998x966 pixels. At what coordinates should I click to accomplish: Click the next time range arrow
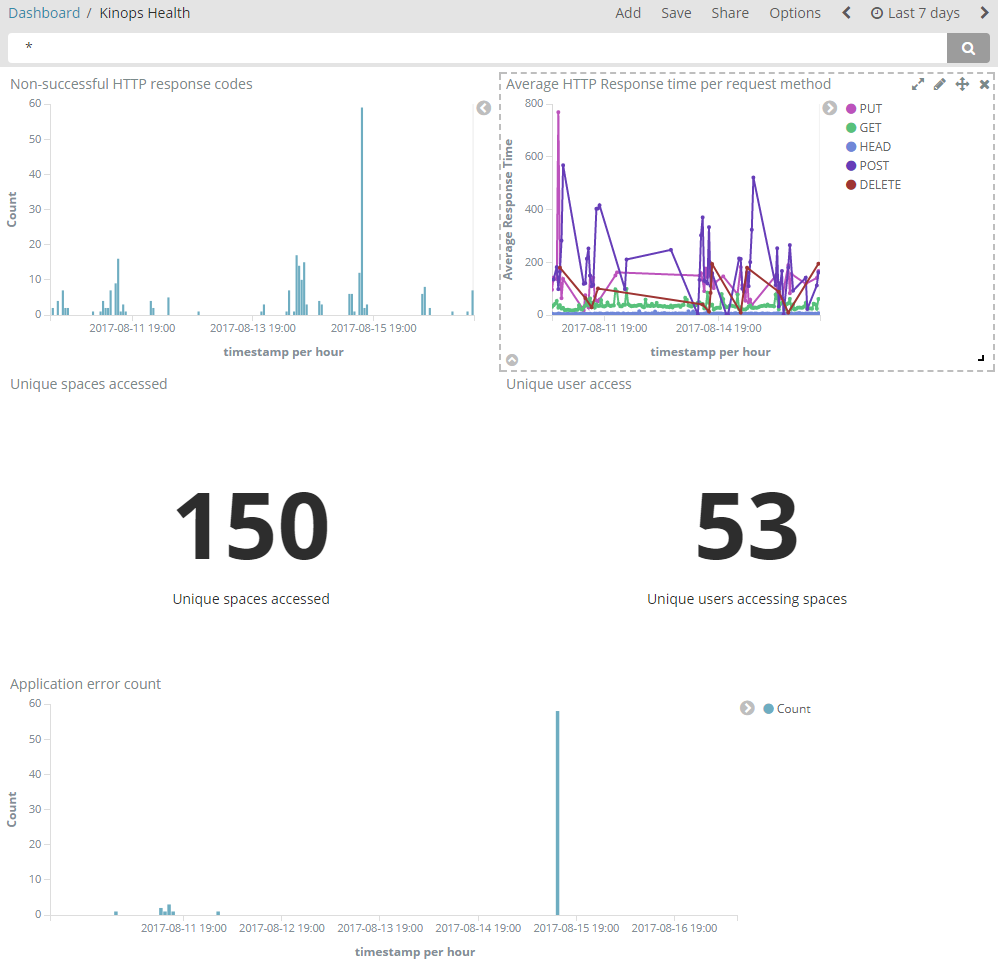click(x=984, y=12)
